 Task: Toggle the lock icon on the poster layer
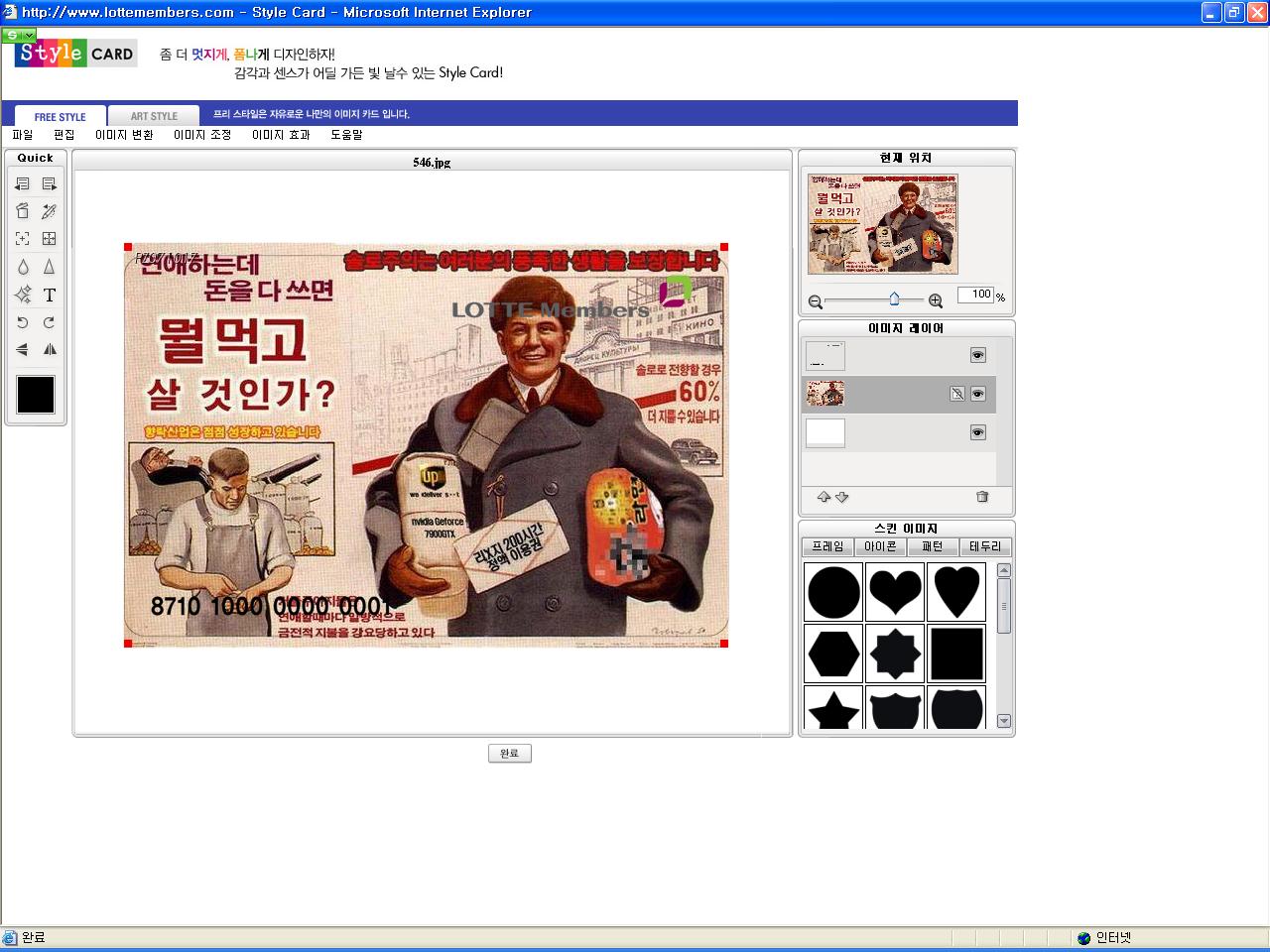tap(957, 394)
